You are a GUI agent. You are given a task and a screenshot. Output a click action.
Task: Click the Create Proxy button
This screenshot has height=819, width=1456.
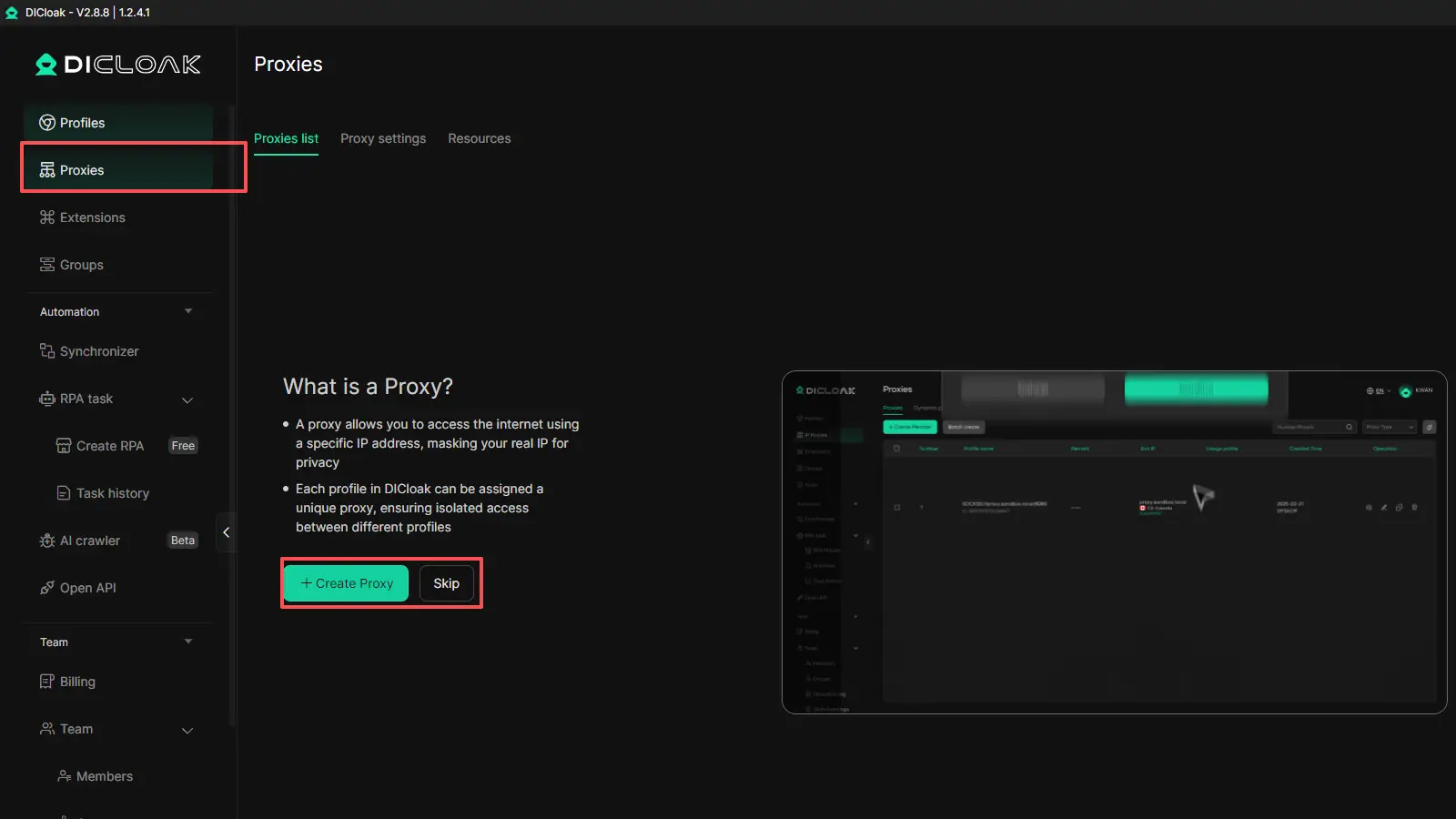(x=347, y=583)
